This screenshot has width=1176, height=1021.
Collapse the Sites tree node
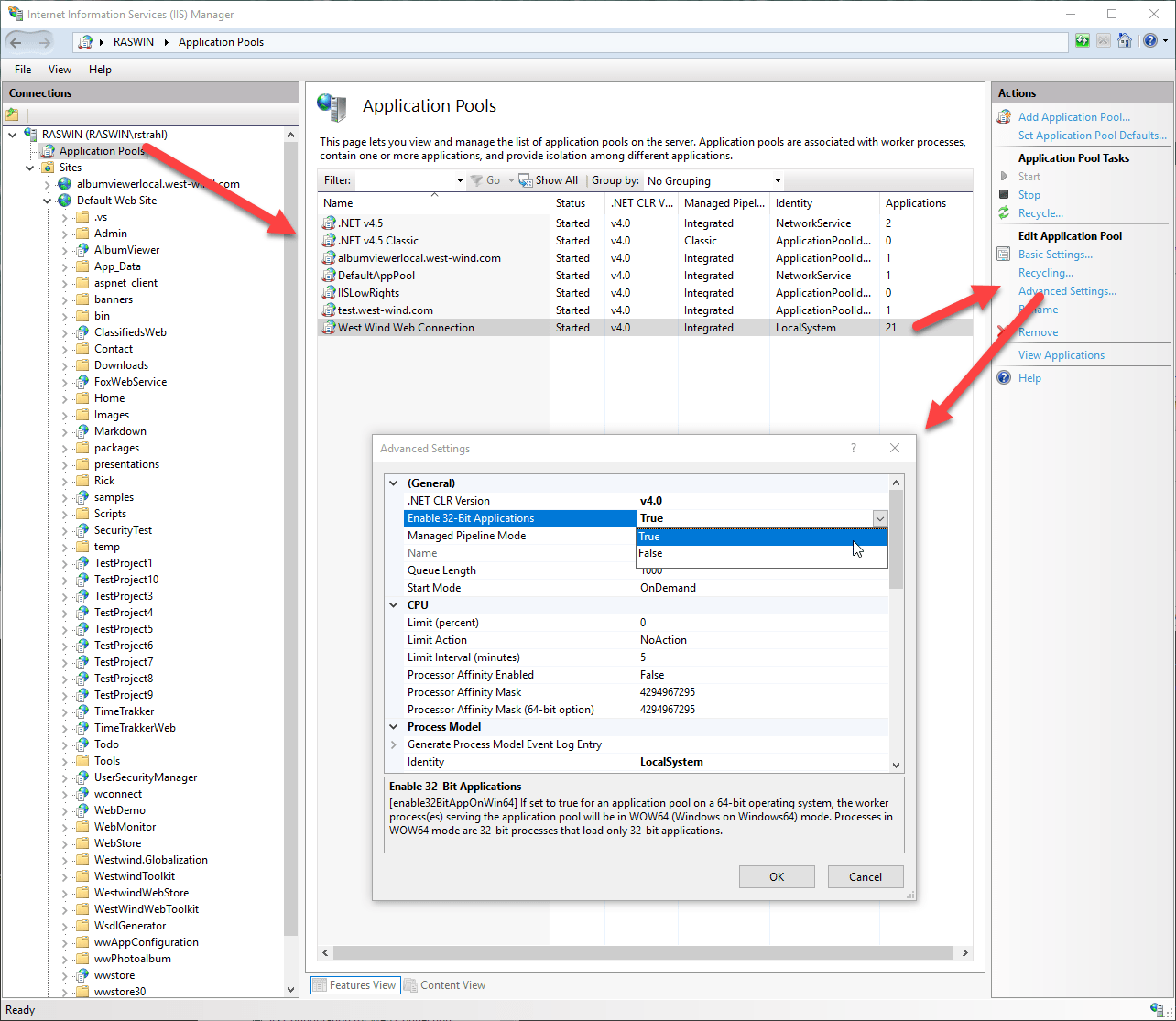pyautogui.click(x=30, y=168)
